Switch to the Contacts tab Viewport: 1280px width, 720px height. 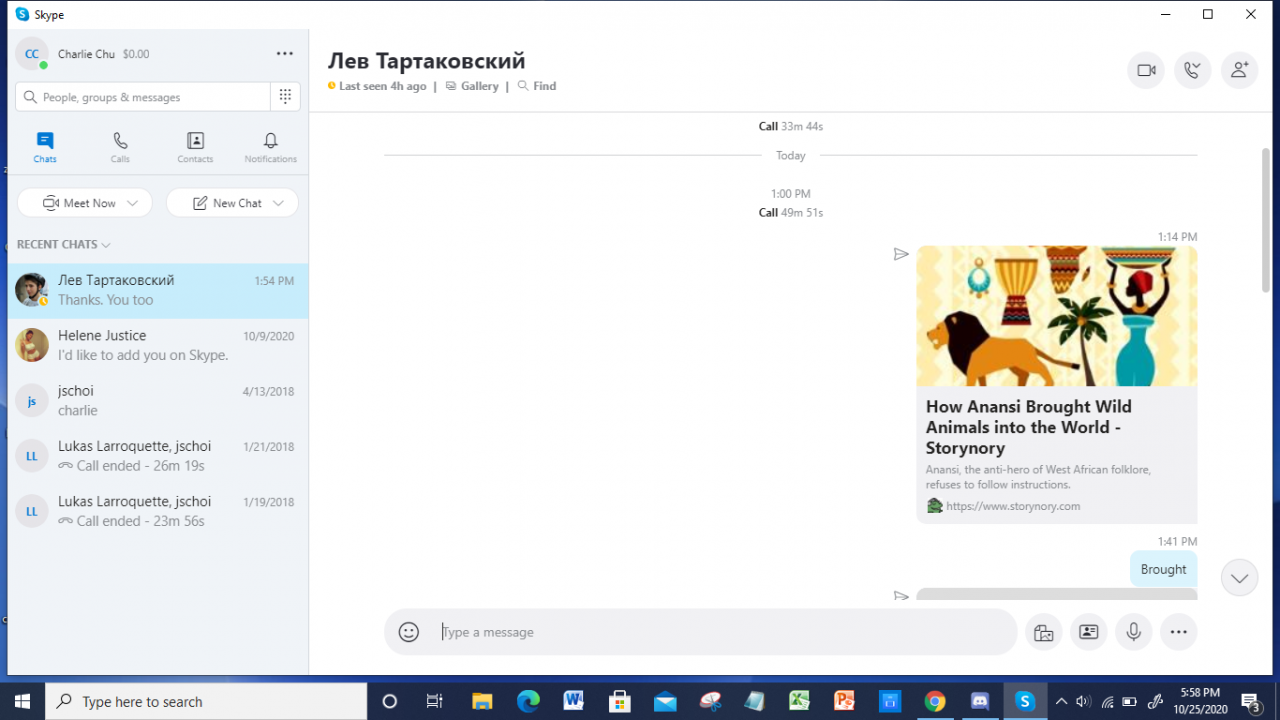click(195, 147)
